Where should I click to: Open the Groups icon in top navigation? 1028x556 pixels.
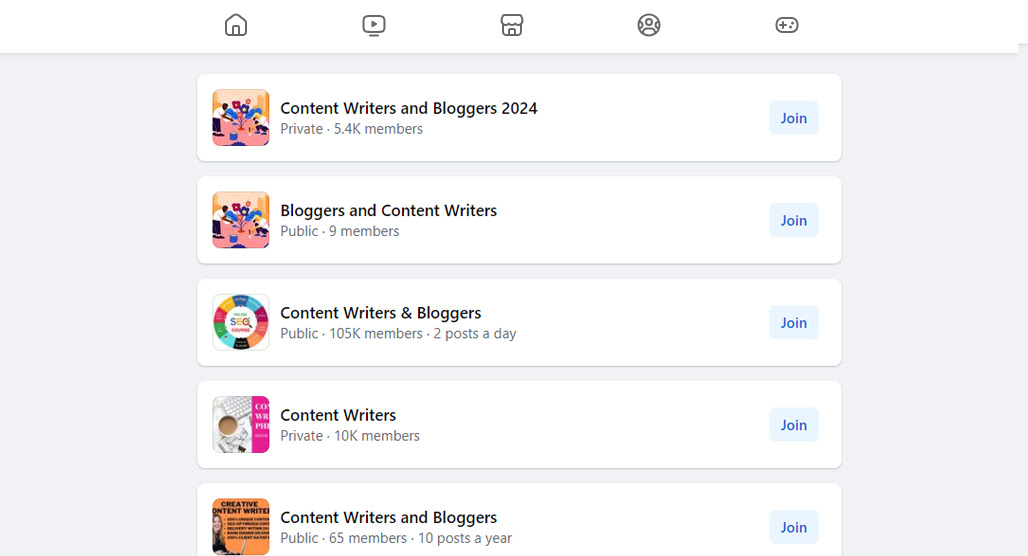tap(649, 25)
